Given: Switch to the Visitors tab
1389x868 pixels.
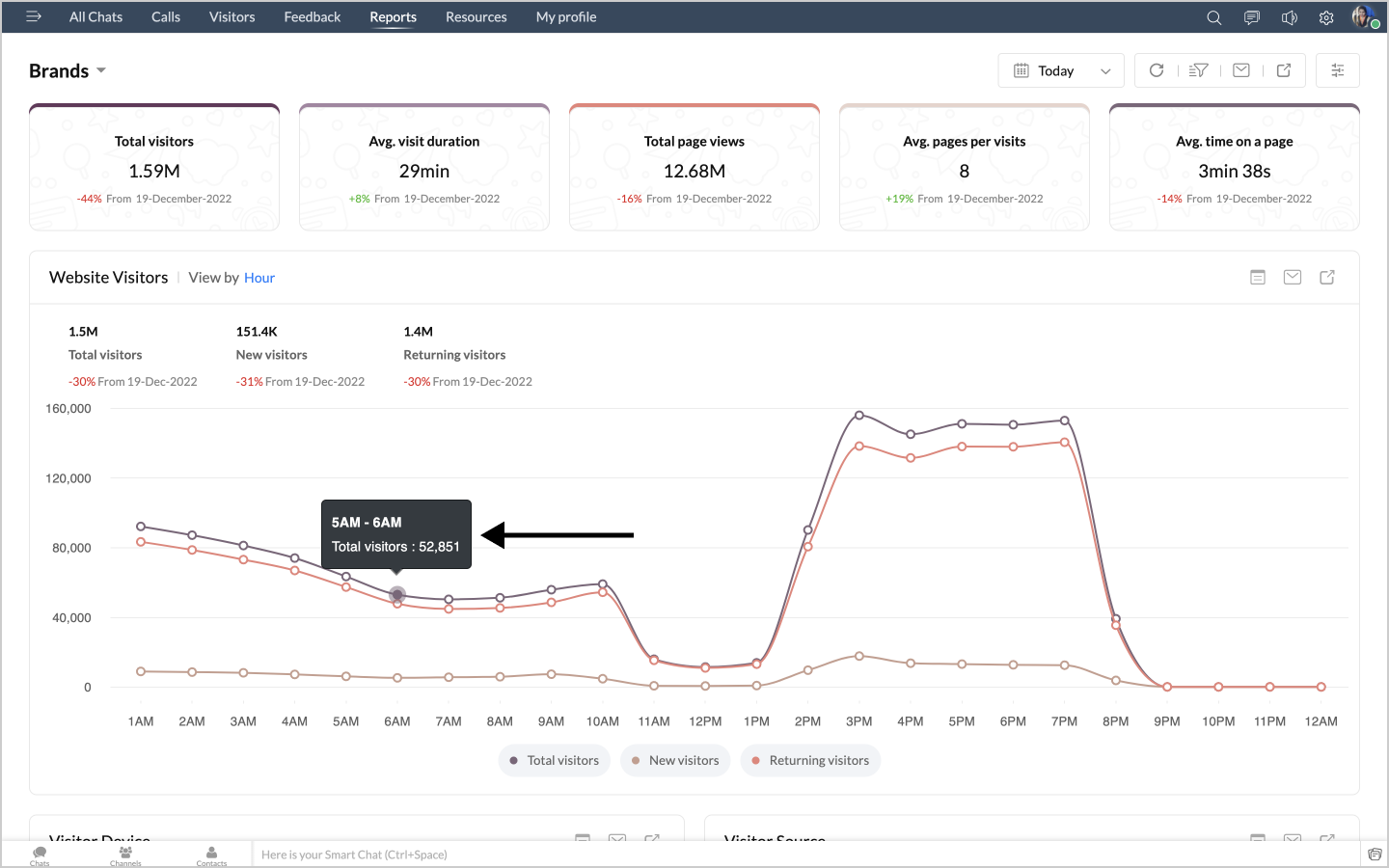Looking at the screenshot, I should (x=231, y=17).
